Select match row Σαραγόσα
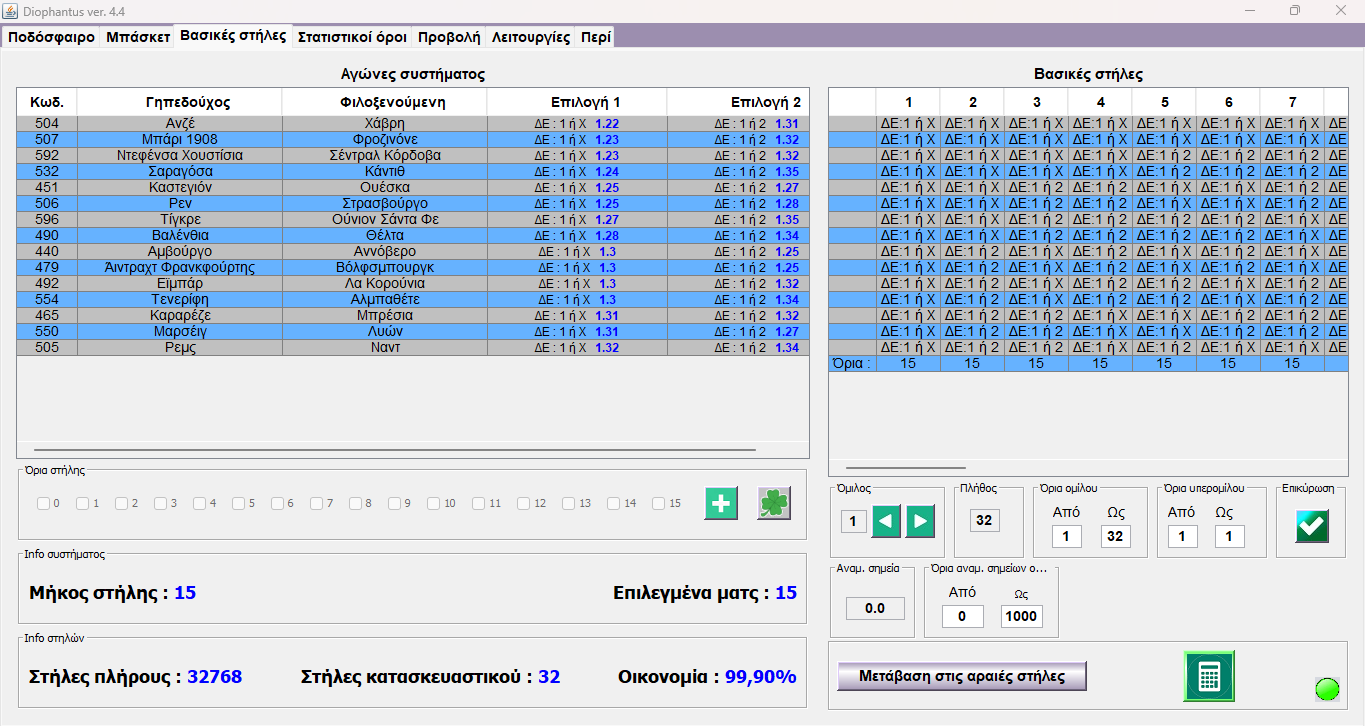This screenshot has height=726, width=1365. tap(413, 171)
